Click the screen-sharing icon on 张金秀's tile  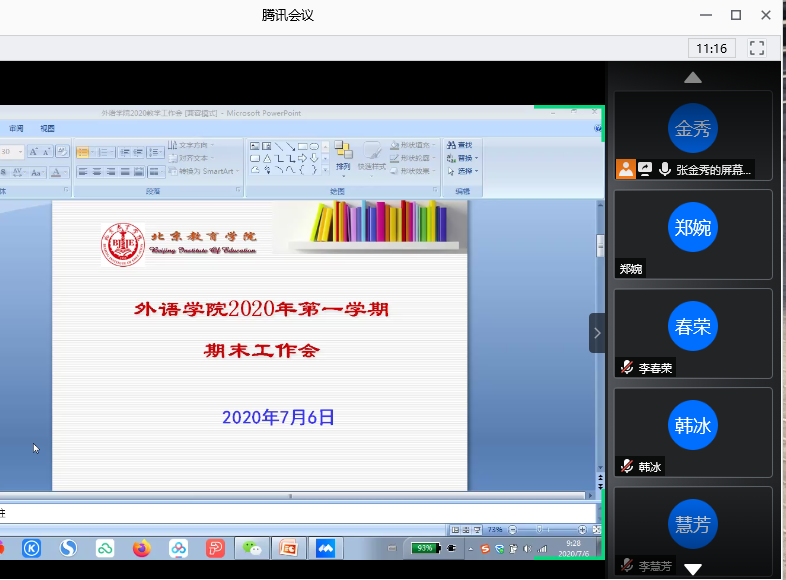(645, 169)
